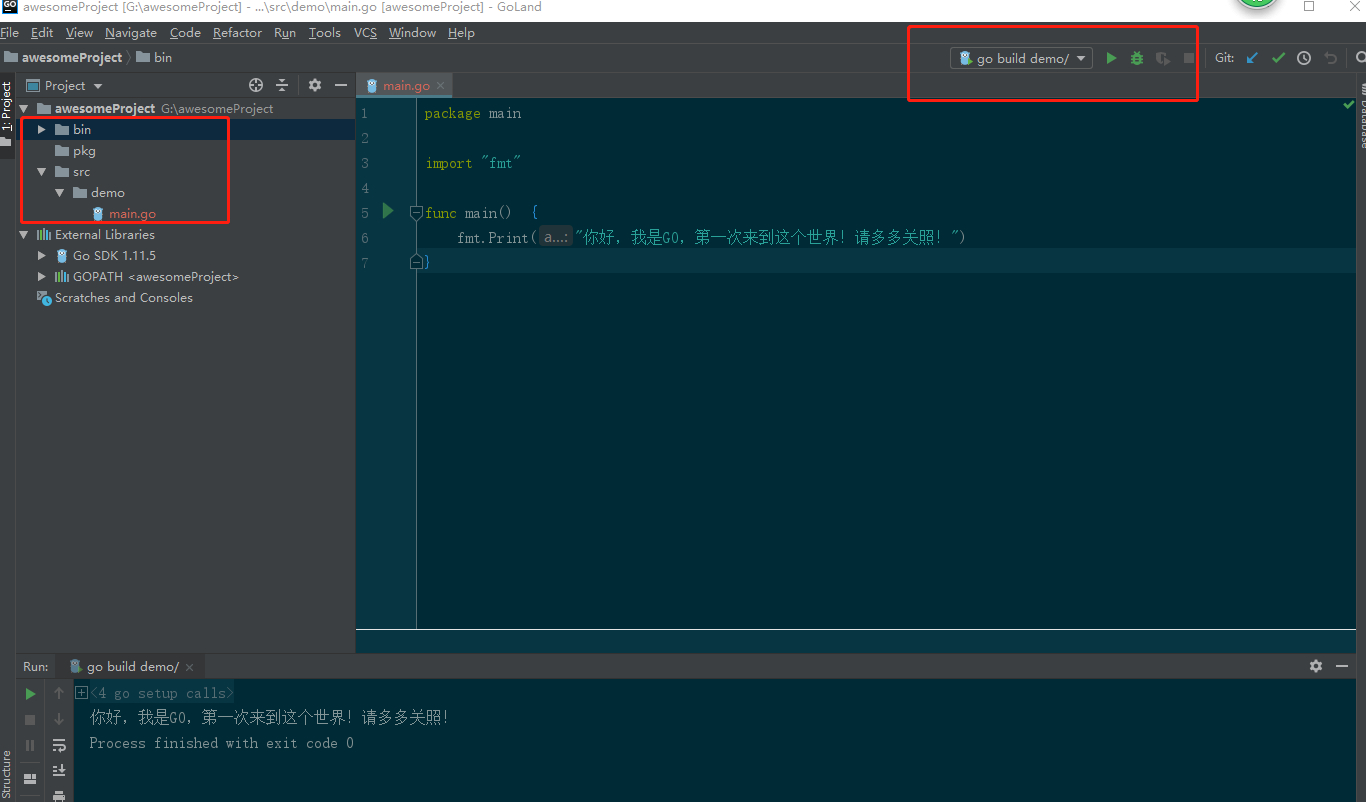The width and height of the screenshot is (1366, 802).
Task: Open the go build demo/ configuration dropdown
Action: tap(1021, 58)
